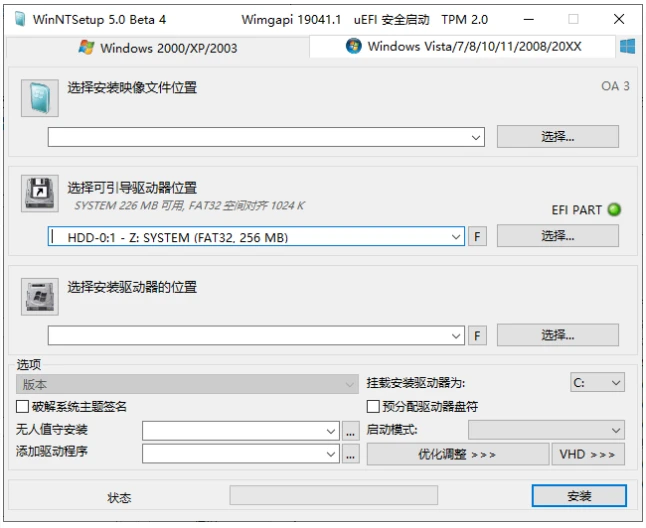Image resolution: width=646 pixels, height=528 pixels.
Task: Minimize the WinNTSetup window
Action: pos(529,19)
